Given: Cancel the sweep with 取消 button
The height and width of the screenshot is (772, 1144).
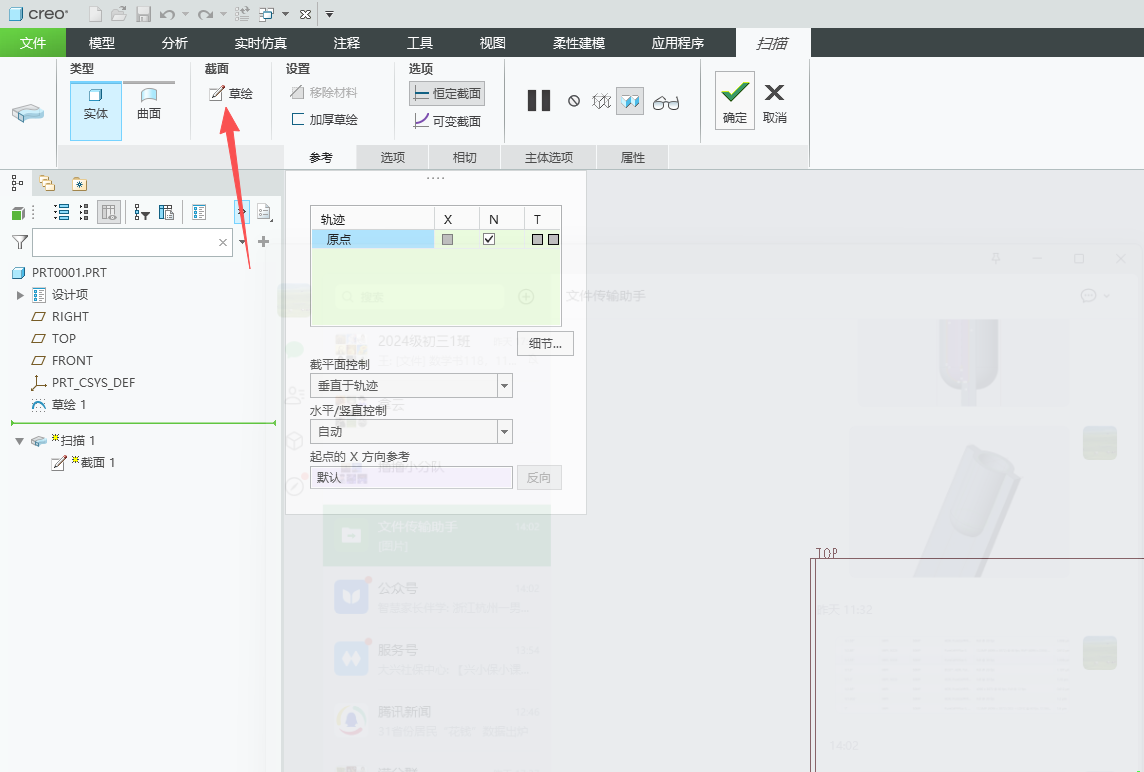Looking at the screenshot, I should pyautogui.click(x=774, y=102).
